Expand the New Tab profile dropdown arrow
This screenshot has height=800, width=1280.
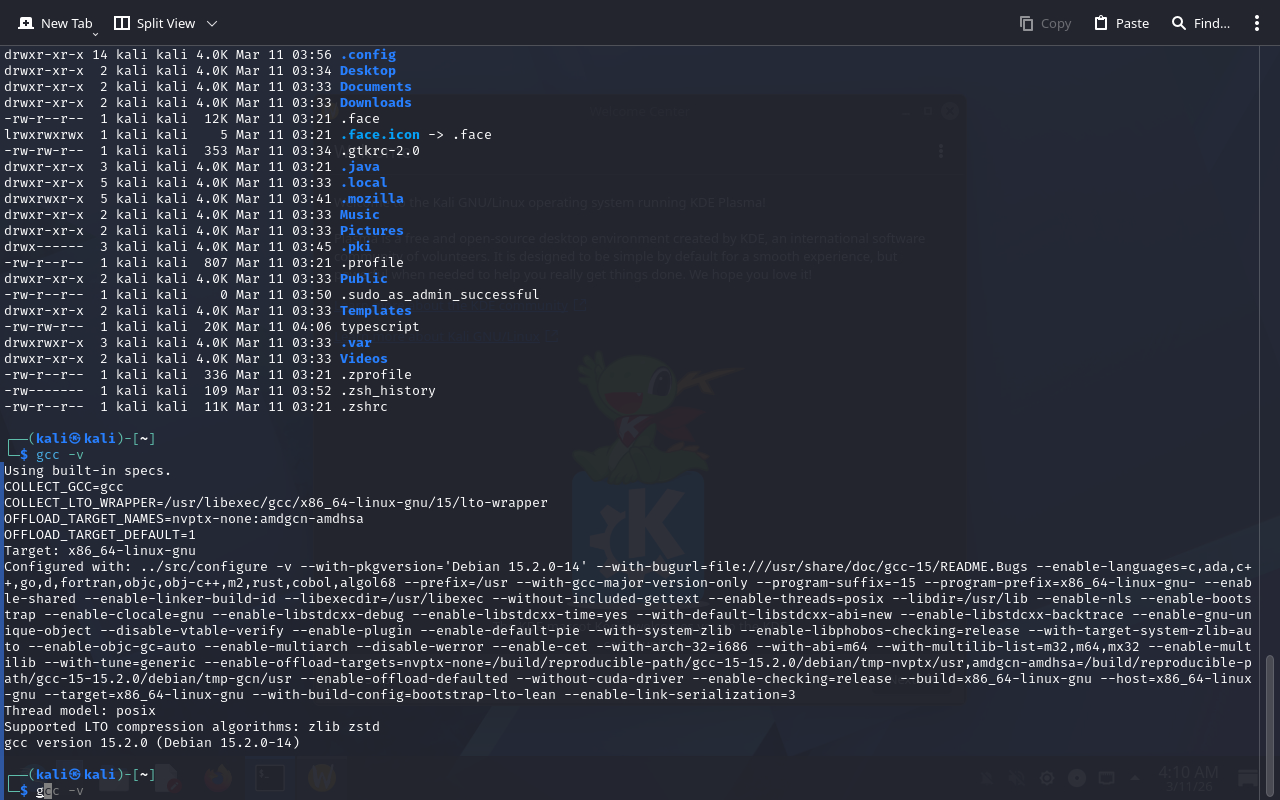coord(95,33)
